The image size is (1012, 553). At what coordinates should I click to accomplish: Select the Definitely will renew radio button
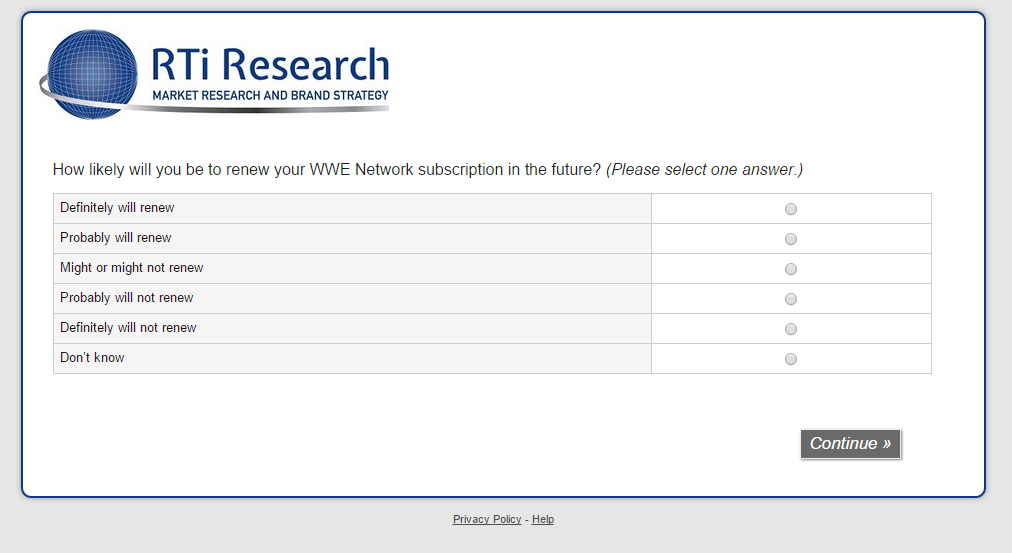[791, 209]
